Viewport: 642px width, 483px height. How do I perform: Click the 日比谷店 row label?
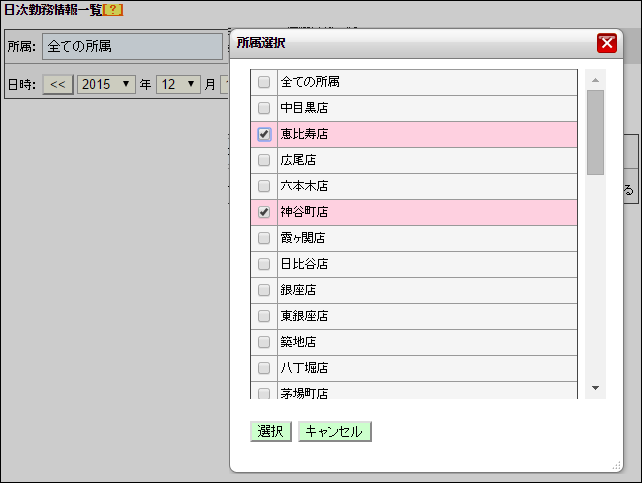point(304,264)
